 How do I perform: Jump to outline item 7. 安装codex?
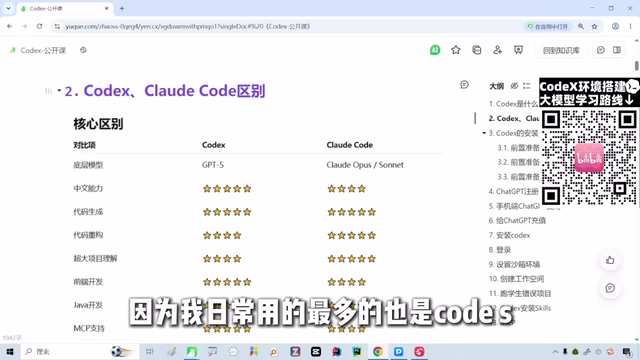coord(509,235)
